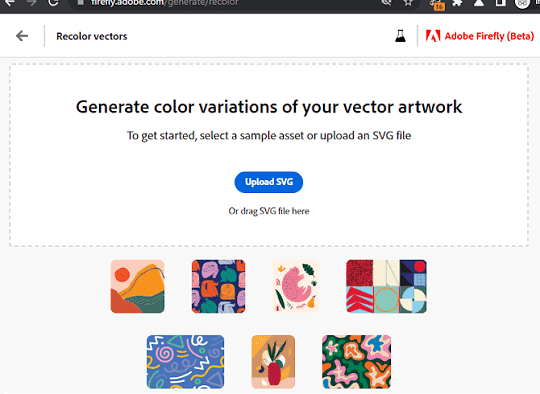Select the navy leaf pattern sample
The height and width of the screenshot is (394, 540).
coord(218,287)
